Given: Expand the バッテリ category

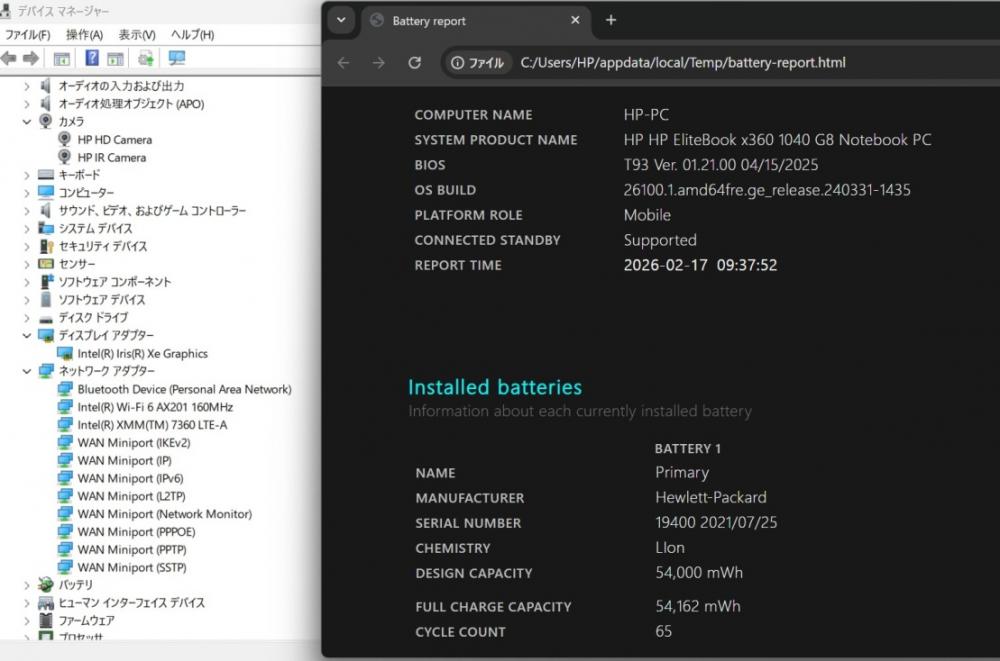Looking at the screenshot, I should click(x=27, y=585).
